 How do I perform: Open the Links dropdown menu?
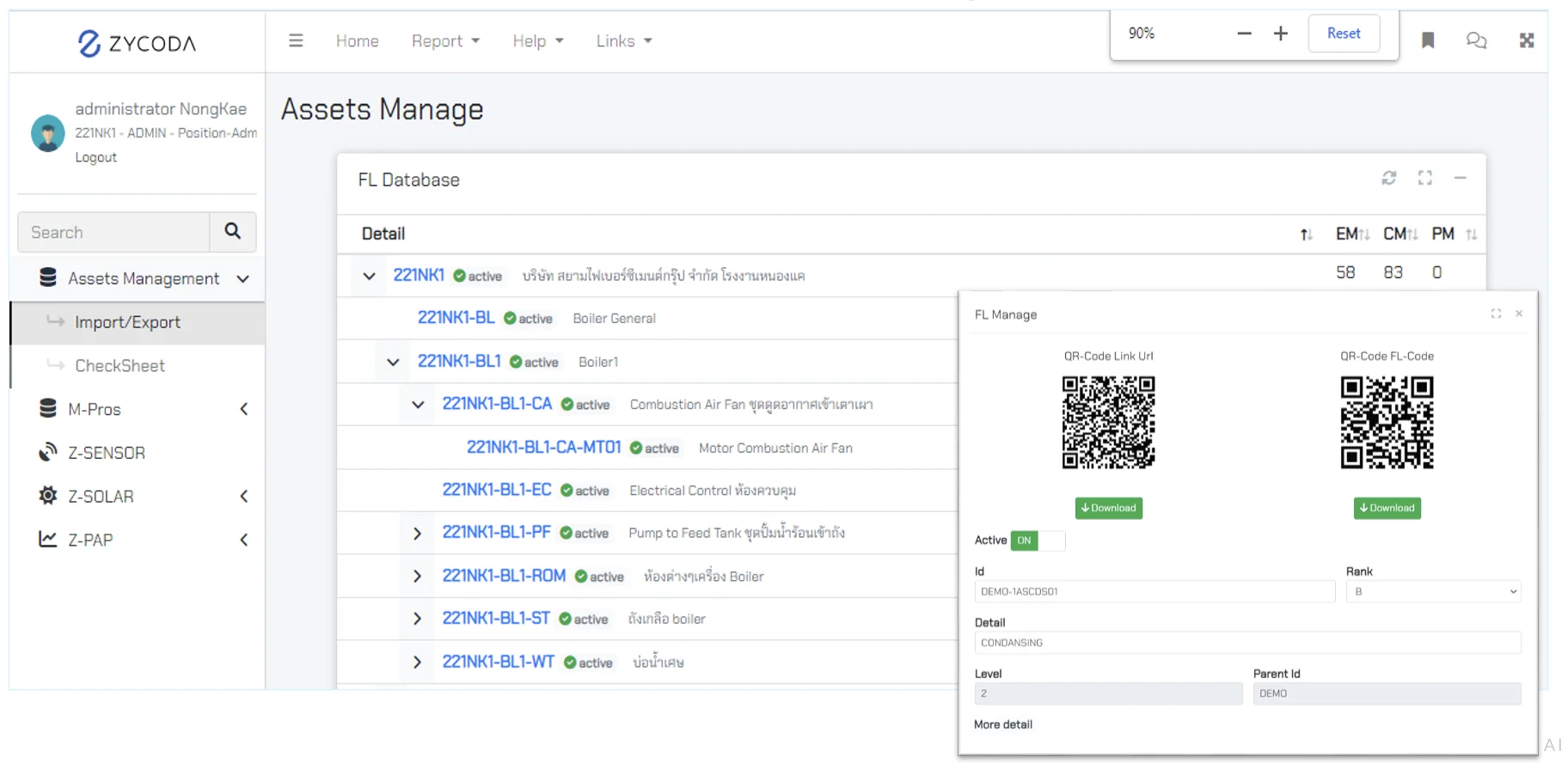coord(624,40)
